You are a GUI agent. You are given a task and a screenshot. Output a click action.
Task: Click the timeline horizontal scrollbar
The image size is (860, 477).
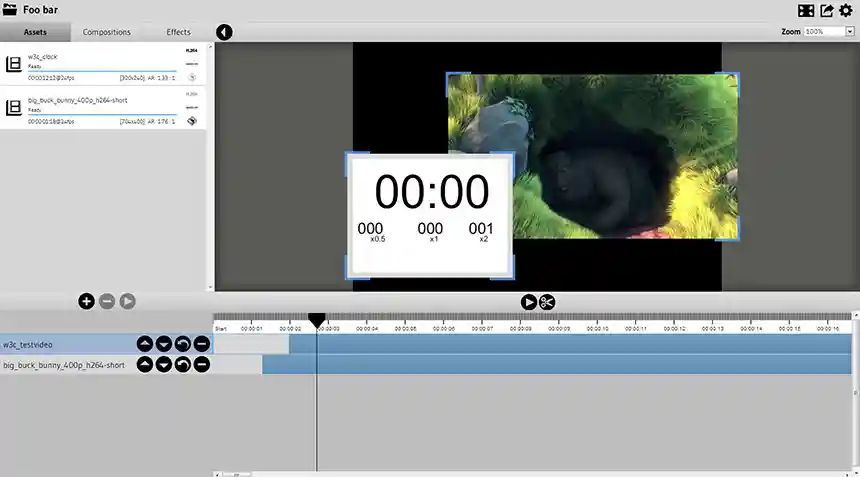point(533,474)
